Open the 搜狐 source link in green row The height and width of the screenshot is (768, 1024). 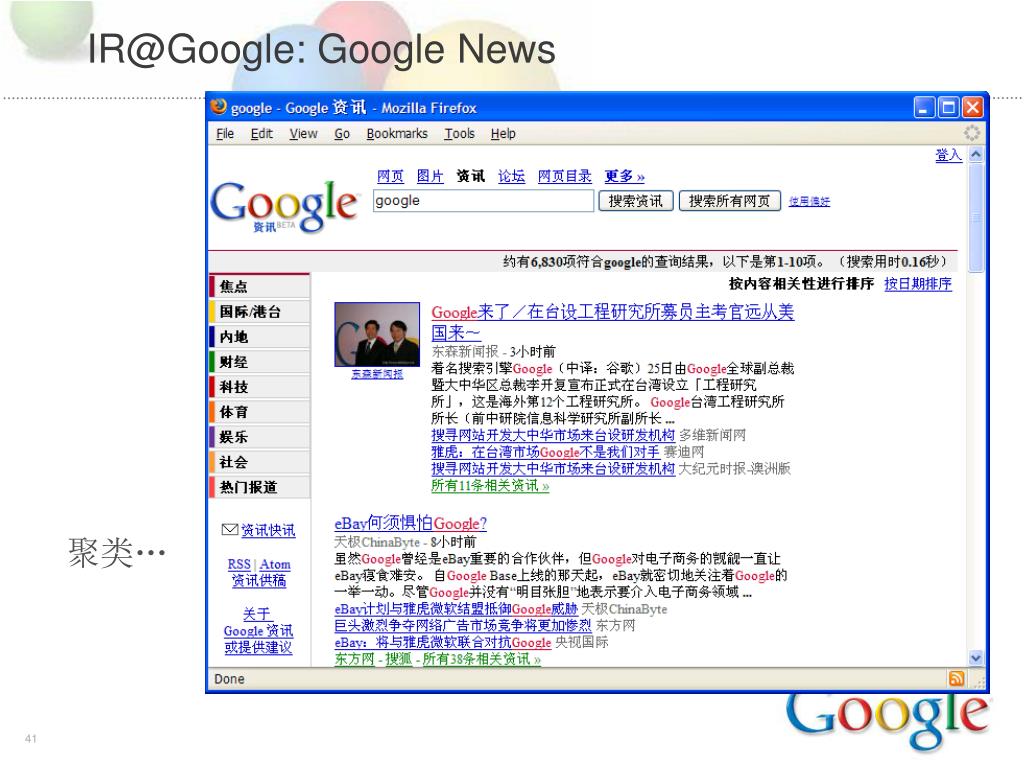pyautogui.click(x=398, y=659)
